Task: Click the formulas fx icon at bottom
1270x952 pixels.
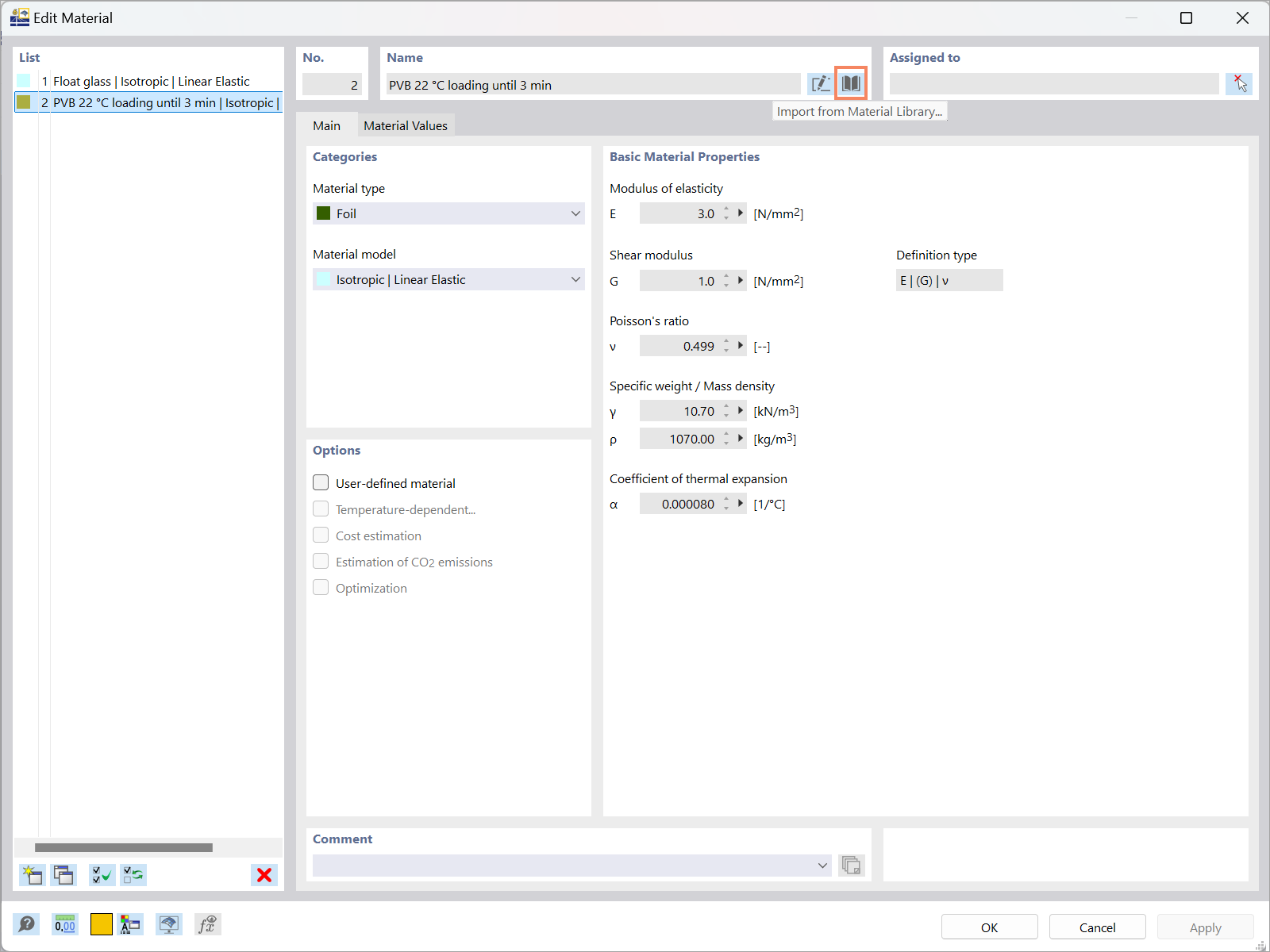Action: 207,924
